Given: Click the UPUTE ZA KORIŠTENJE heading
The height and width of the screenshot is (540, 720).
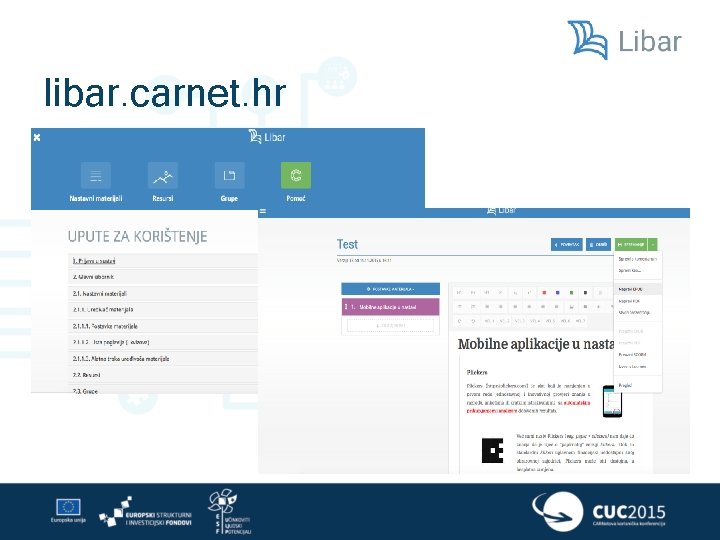Looking at the screenshot, I should pos(137,236).
